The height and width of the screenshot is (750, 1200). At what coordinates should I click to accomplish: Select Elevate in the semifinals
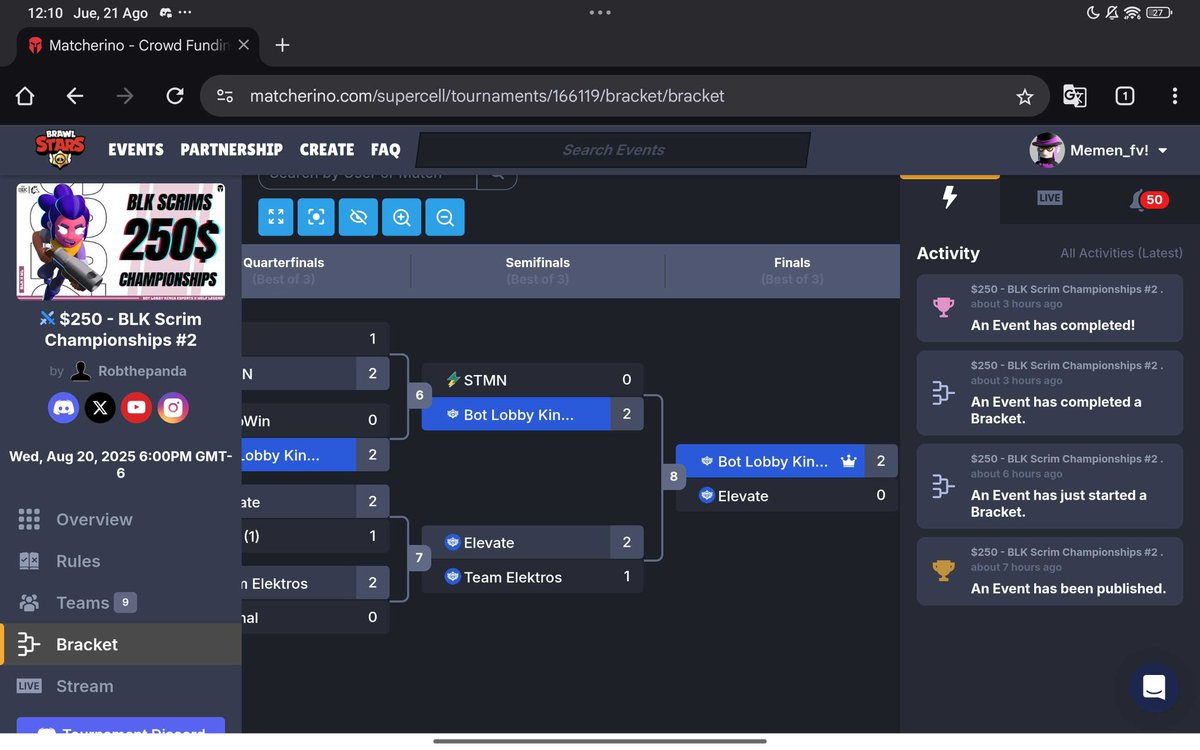point(532,542)
